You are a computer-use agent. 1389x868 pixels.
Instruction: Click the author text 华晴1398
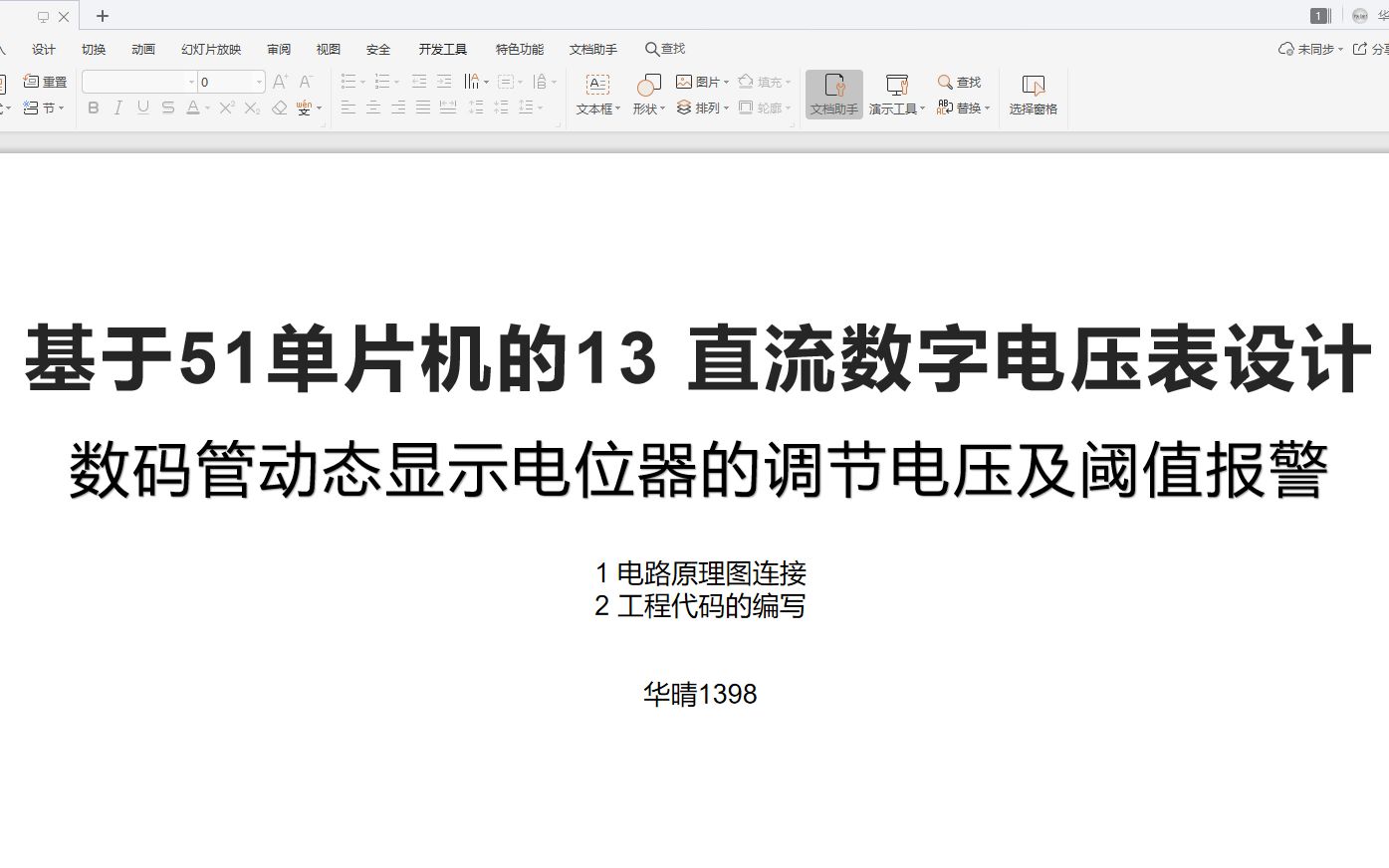(700, 694)
